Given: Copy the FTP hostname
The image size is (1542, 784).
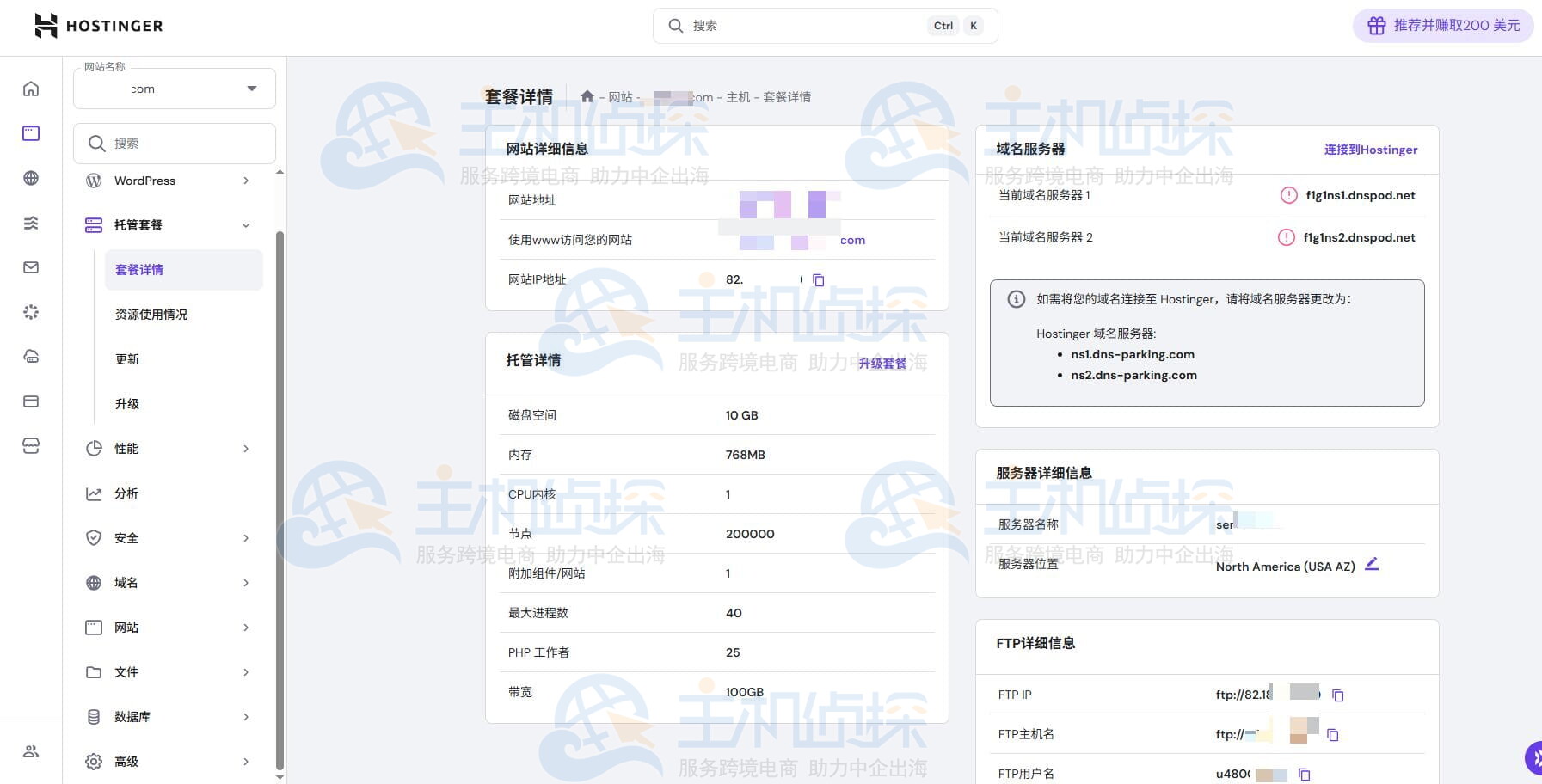Looking at the screenshot, I should tap(1332, 735).
